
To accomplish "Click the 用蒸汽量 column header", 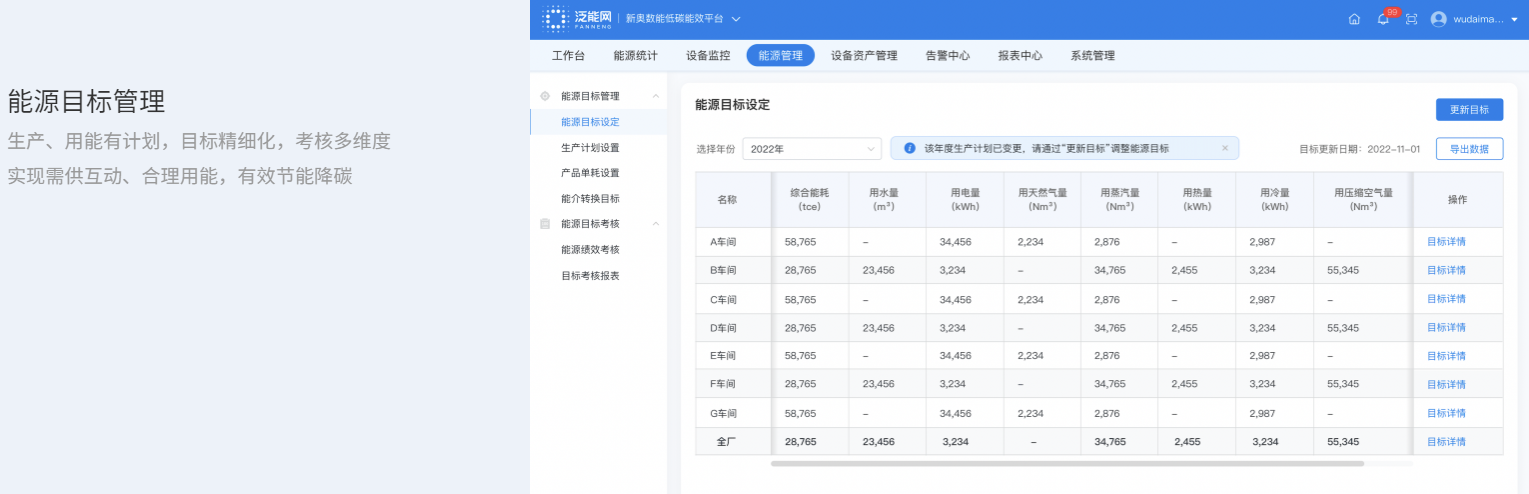I will 1119,199.
